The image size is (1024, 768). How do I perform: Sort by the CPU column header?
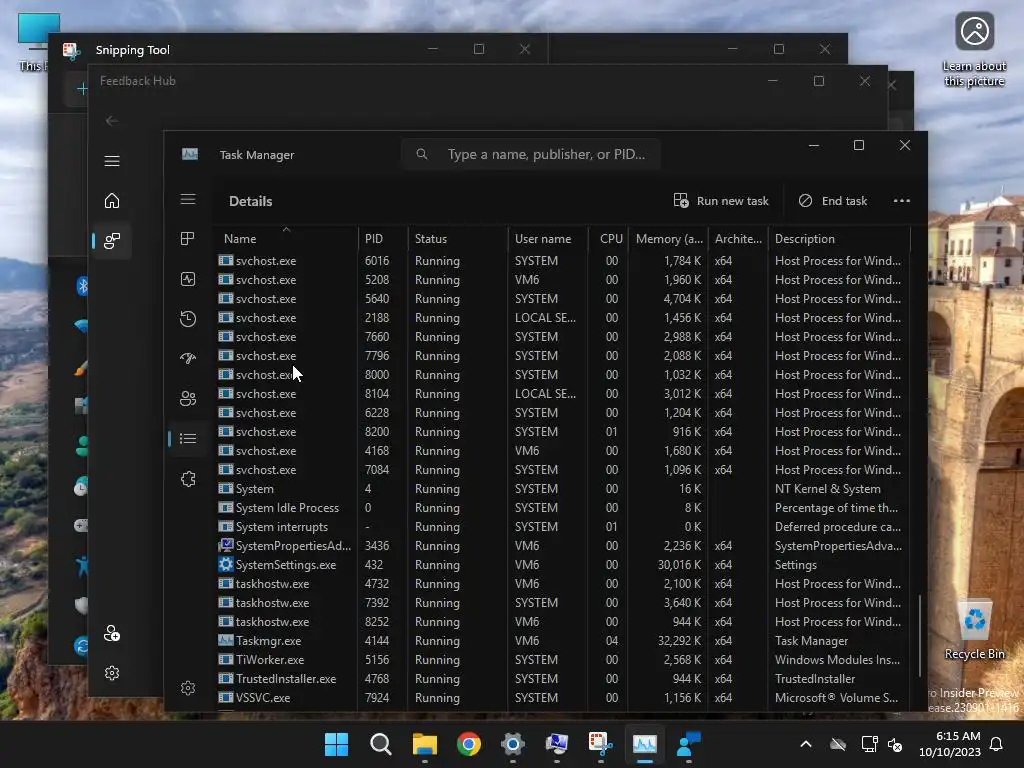click(x=609, y=238)
